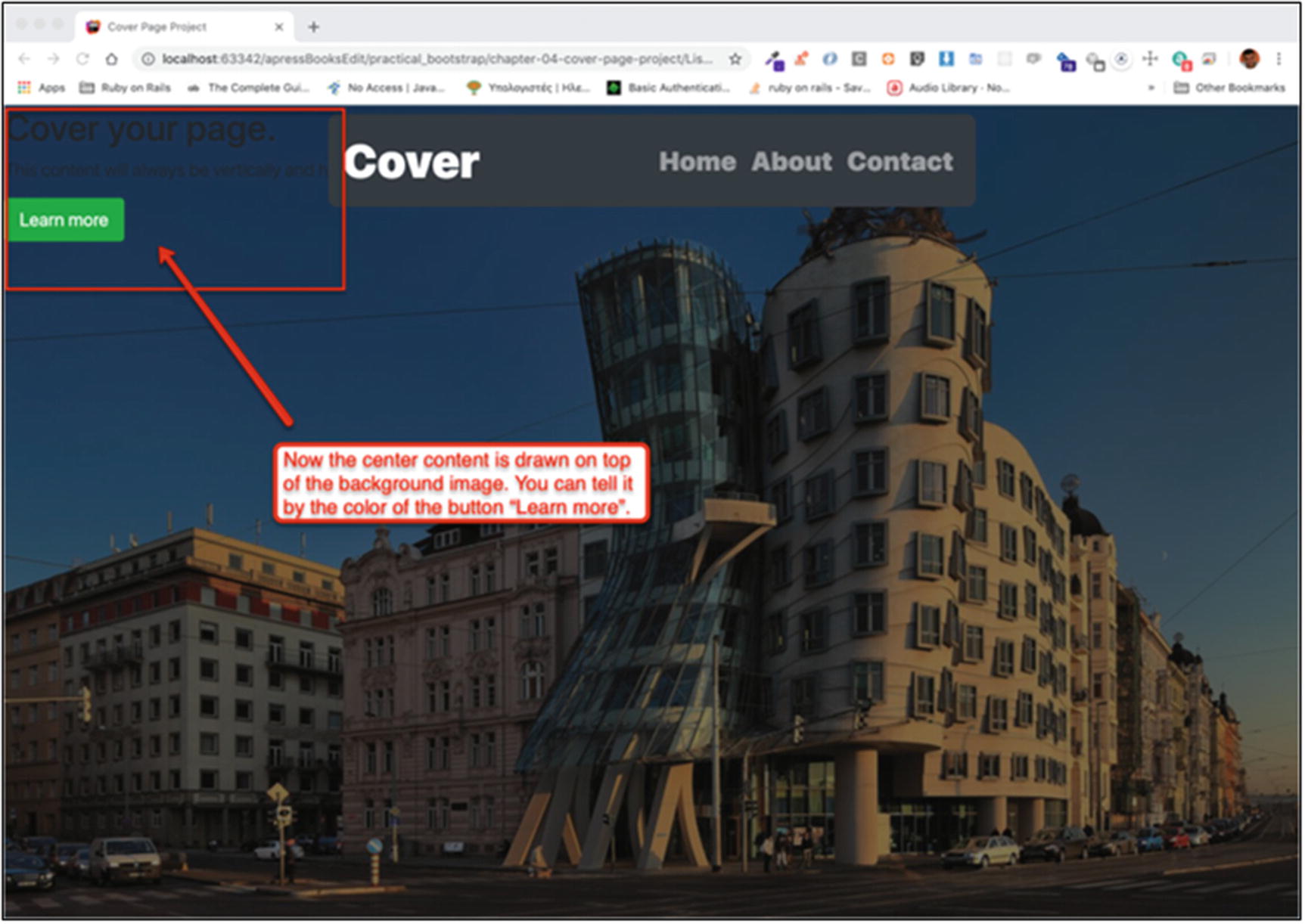Show hidden bookmarks overflow chevron
Image resolution: width=1305 pixels, height=924 pixels.
tap(1151, 88)
